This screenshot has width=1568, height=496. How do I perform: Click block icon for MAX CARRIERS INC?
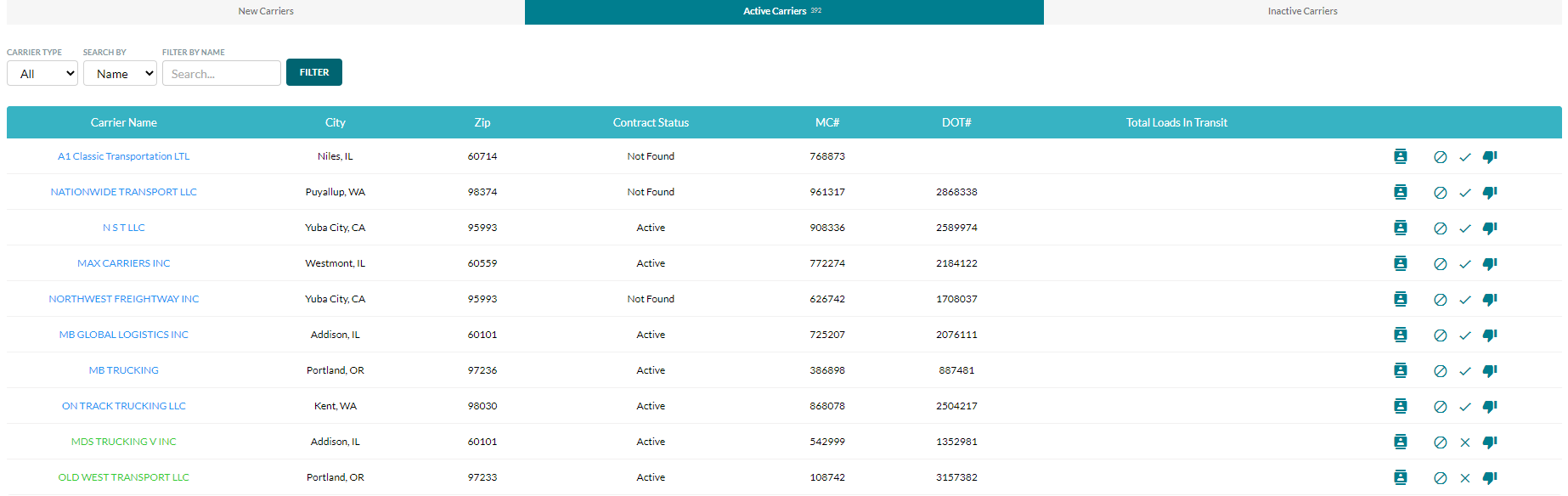tap(1441, 264)
